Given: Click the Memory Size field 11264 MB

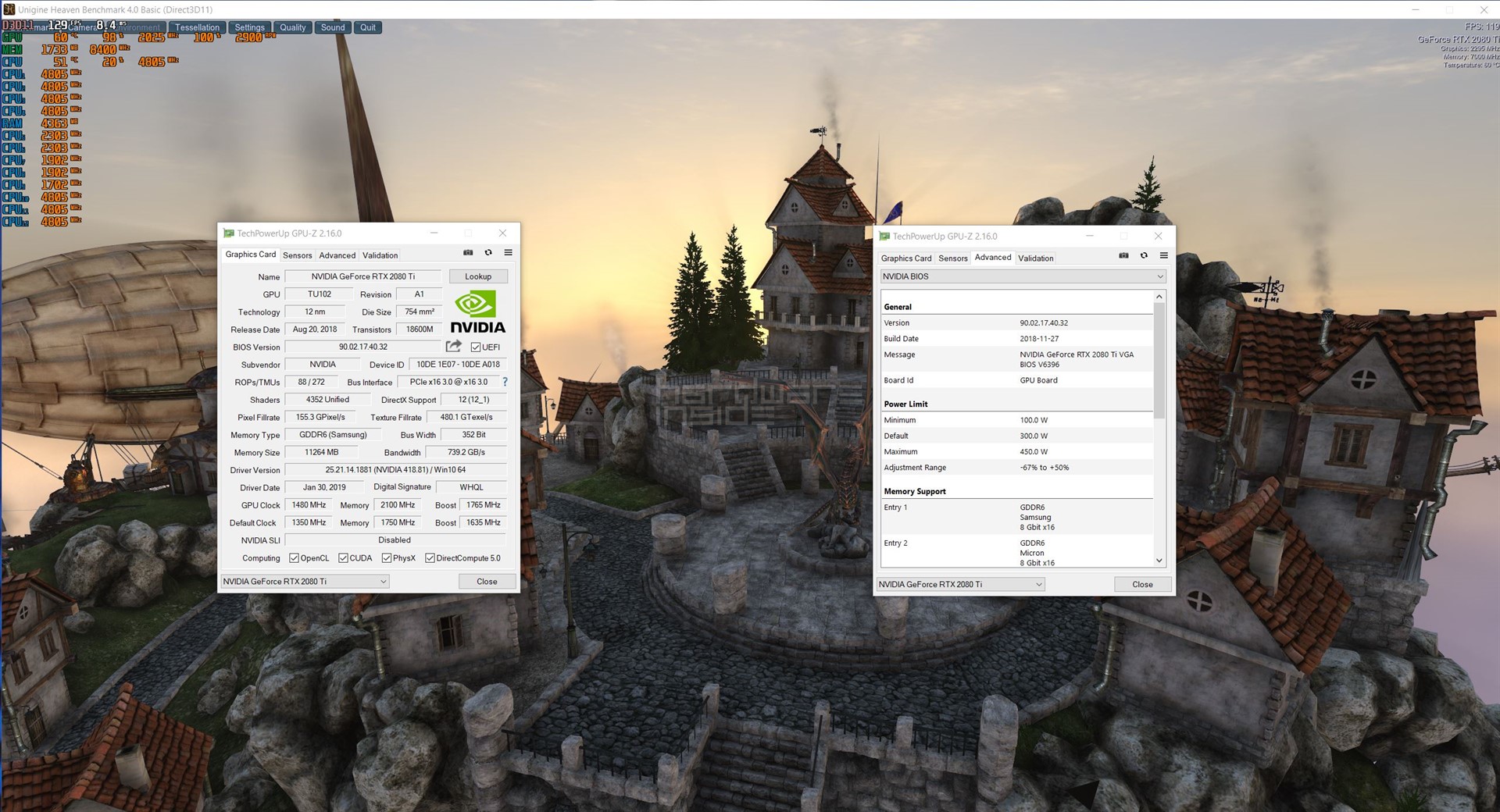Looking at the screenshot, I should tap(322, 452).
